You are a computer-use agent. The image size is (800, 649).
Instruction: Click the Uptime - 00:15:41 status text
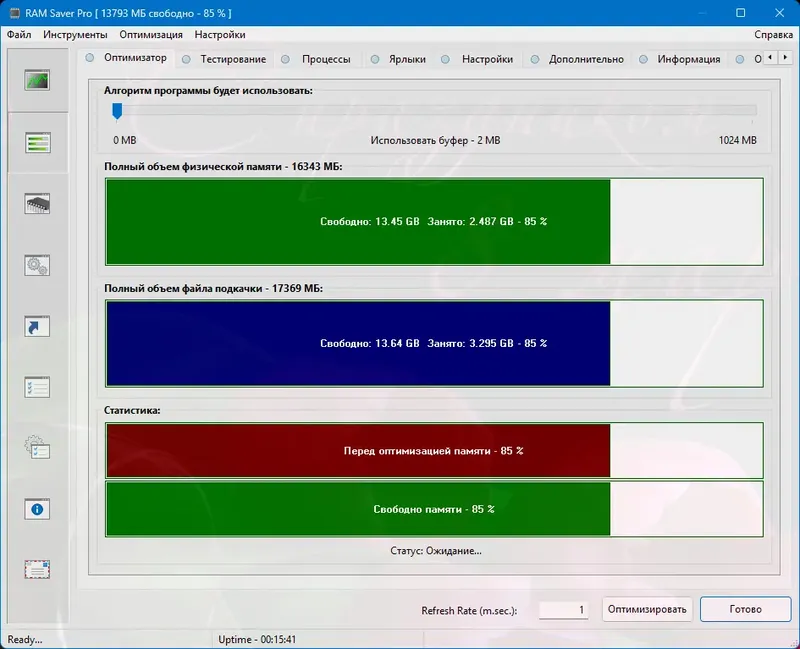(x=257, y=639)
